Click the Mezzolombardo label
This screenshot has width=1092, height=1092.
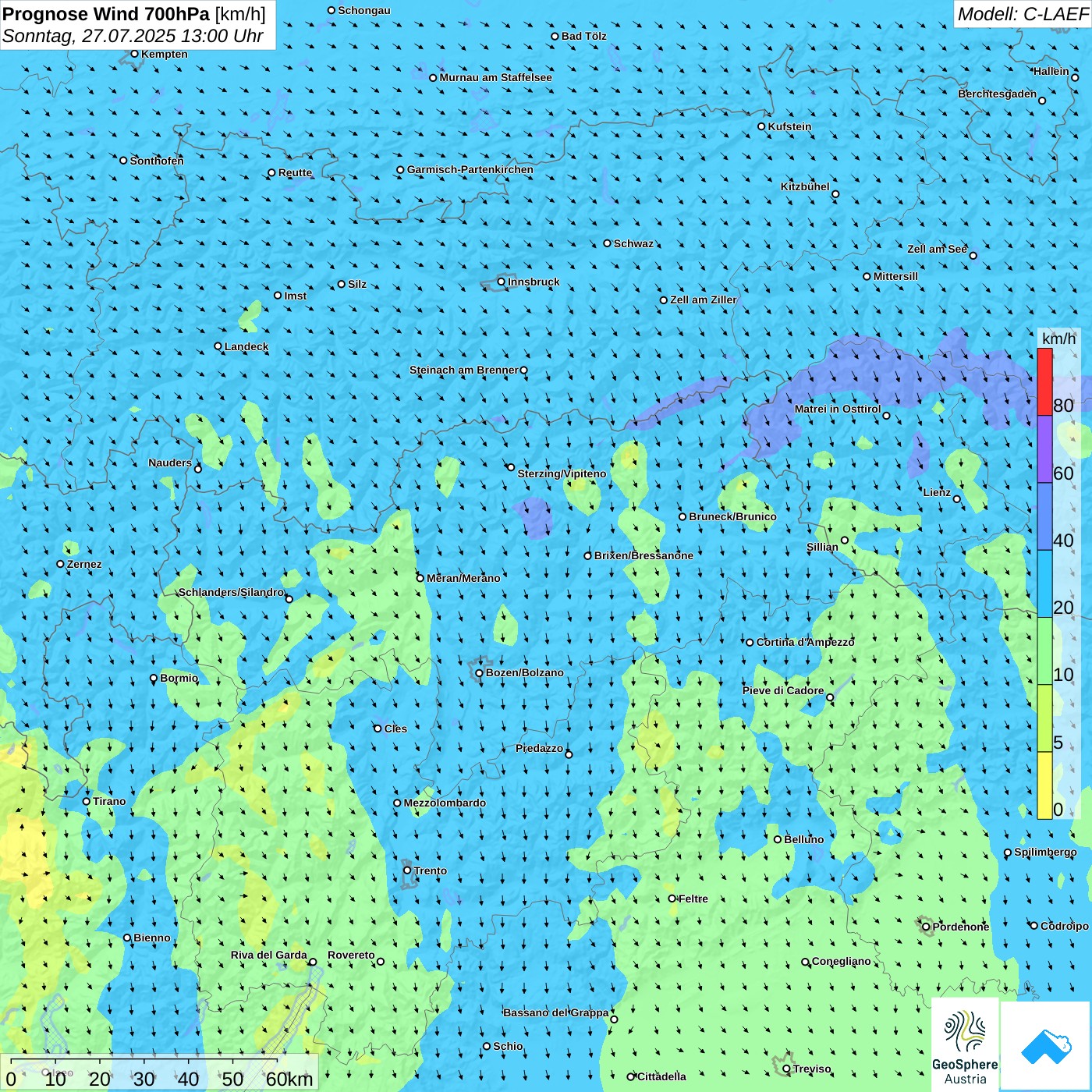click(445, 803)
